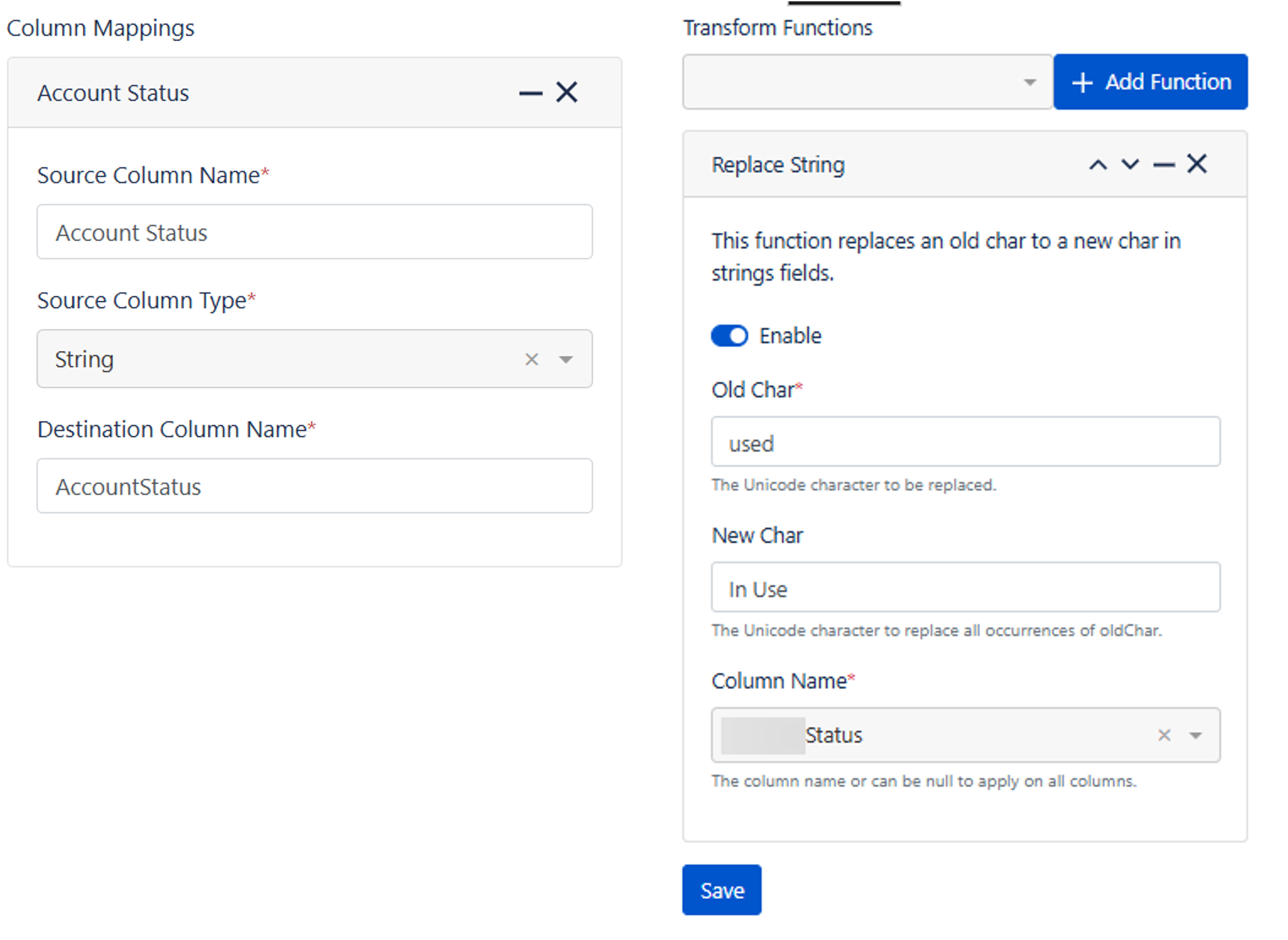Image resolution: width=1288 pixels, height=940 pixels.
Task: Move Replace String function down
Action: click(1130, 165)
